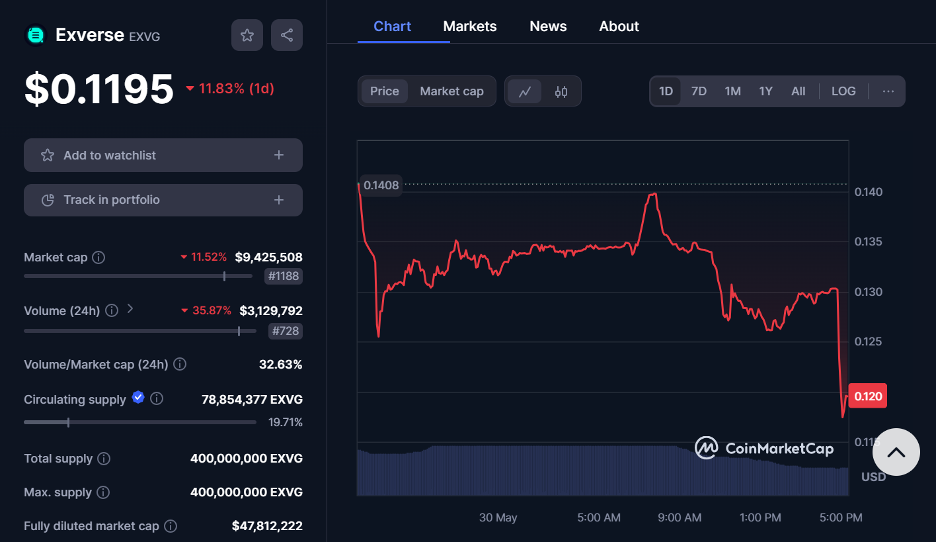The image size is (936, 542).
Task: Open Market cap info tooltip icon
Action: click(x=98, y=257)
